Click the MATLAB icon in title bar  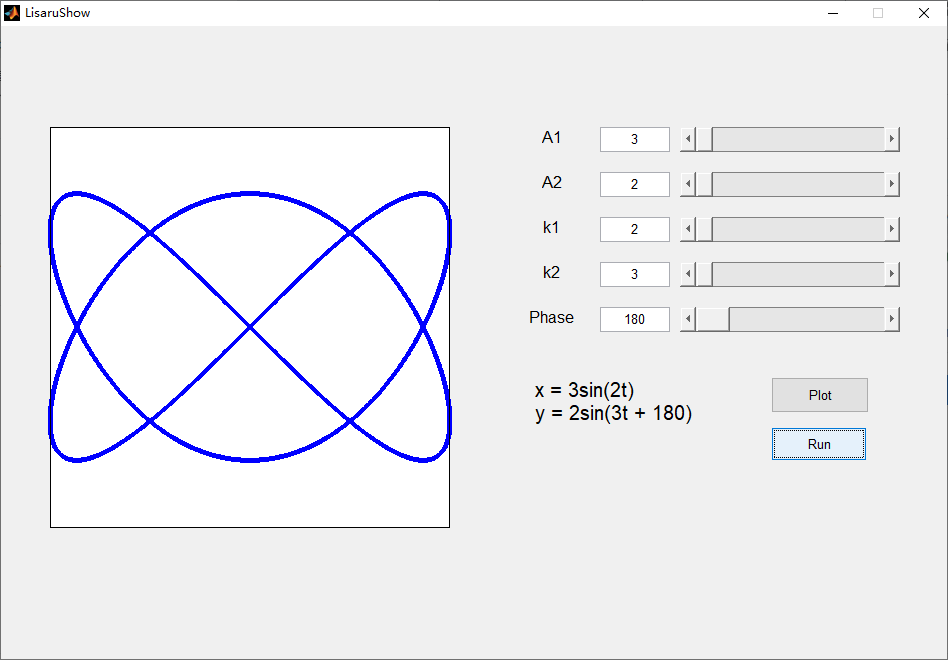coord(12,13)
